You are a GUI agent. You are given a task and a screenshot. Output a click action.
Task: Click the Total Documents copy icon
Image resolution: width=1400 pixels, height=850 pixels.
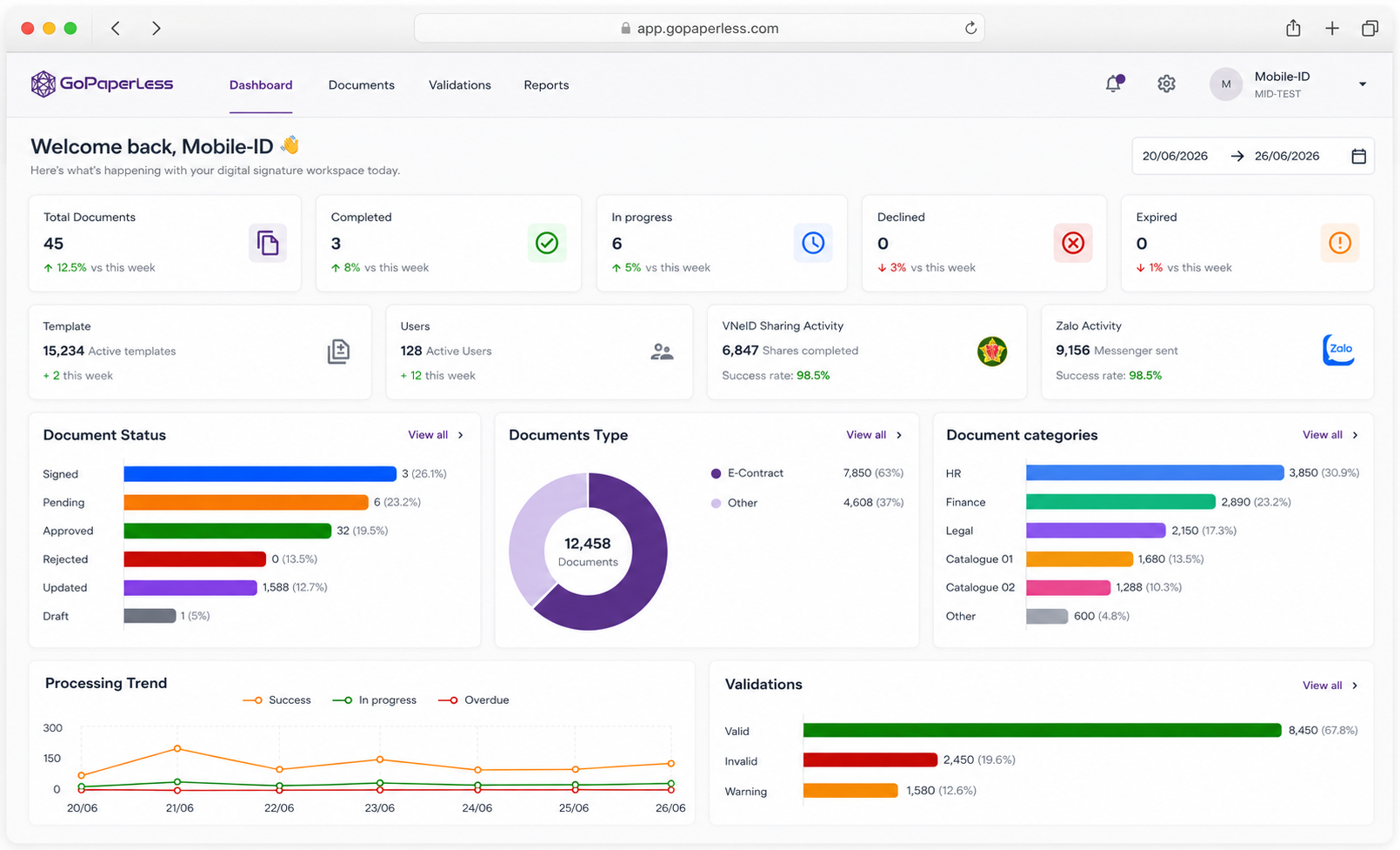(268, 243)
